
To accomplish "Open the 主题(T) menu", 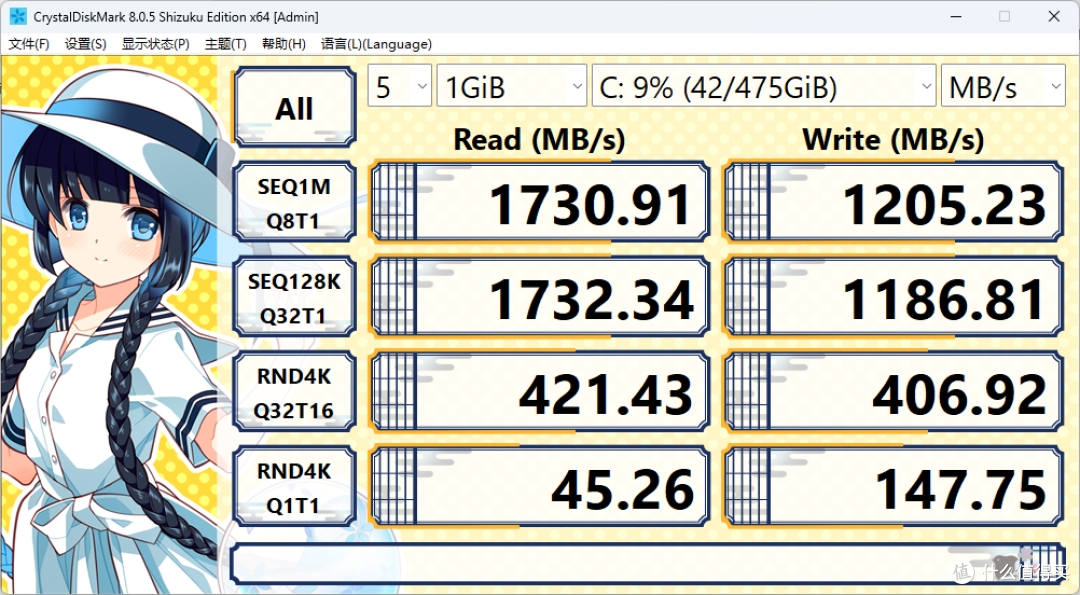I will click(x=225, y=44).
